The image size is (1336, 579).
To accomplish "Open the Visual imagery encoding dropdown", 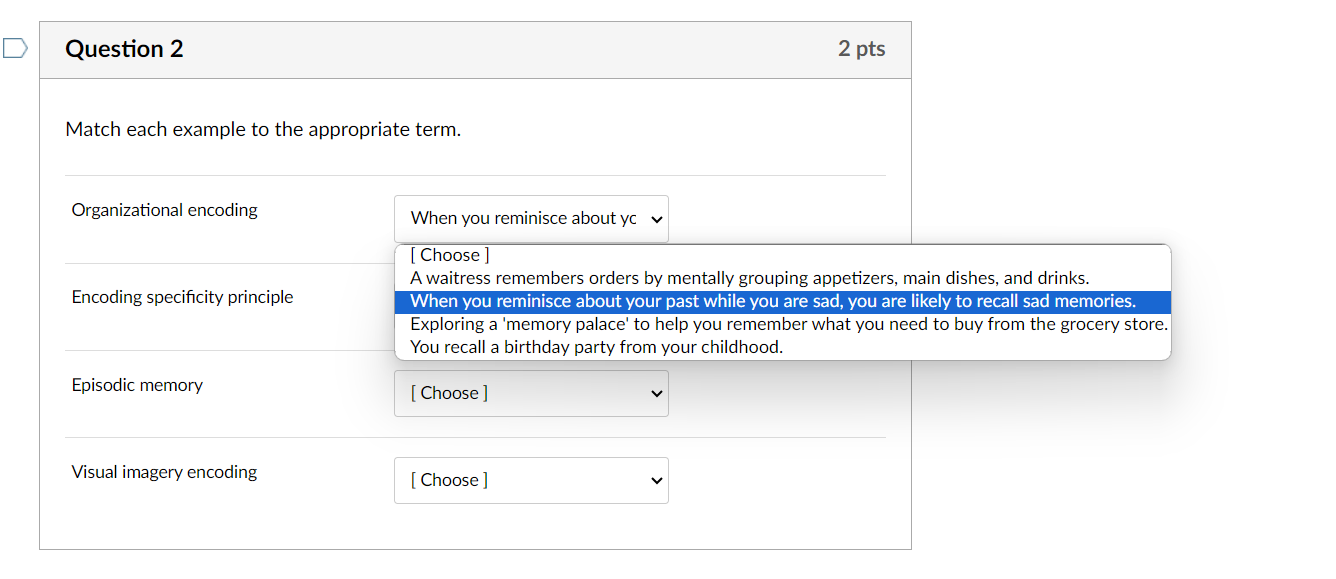I will pos(530,480).
